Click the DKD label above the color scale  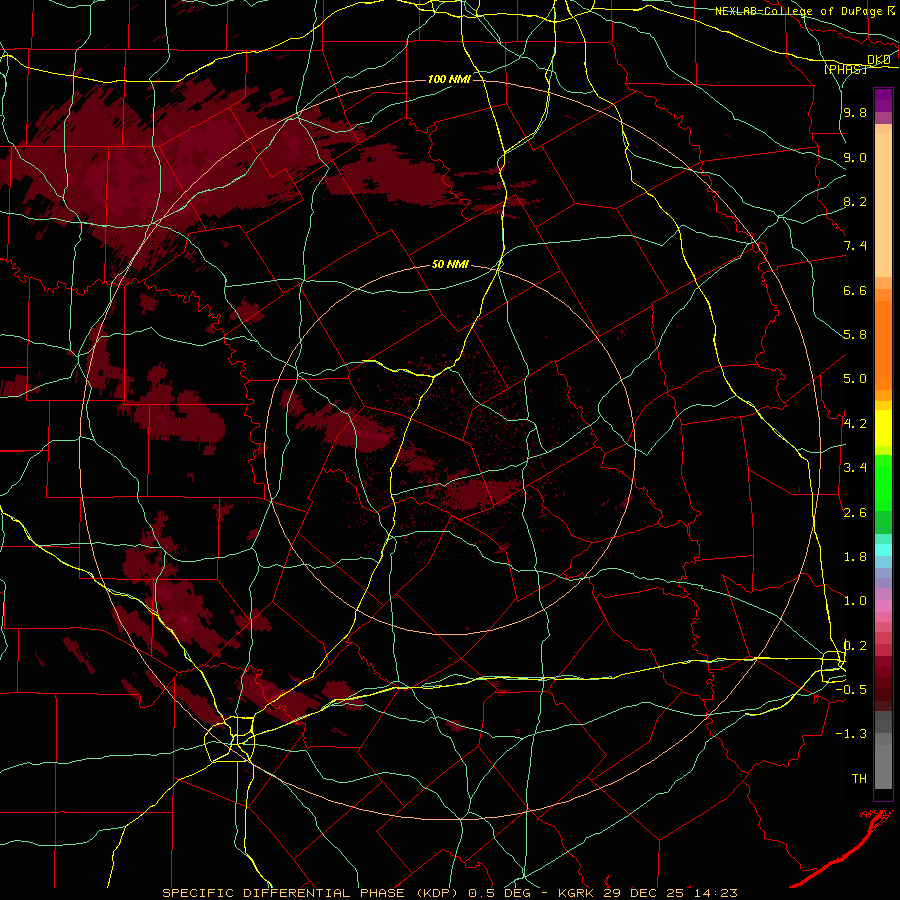click(879, 60)
